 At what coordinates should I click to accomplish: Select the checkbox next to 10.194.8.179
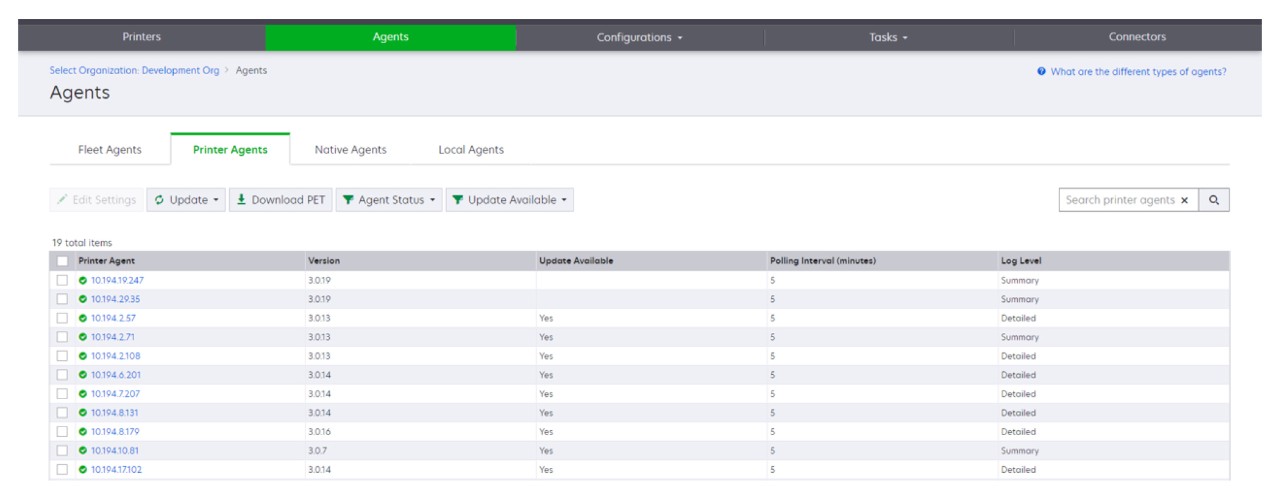[62, 432]
